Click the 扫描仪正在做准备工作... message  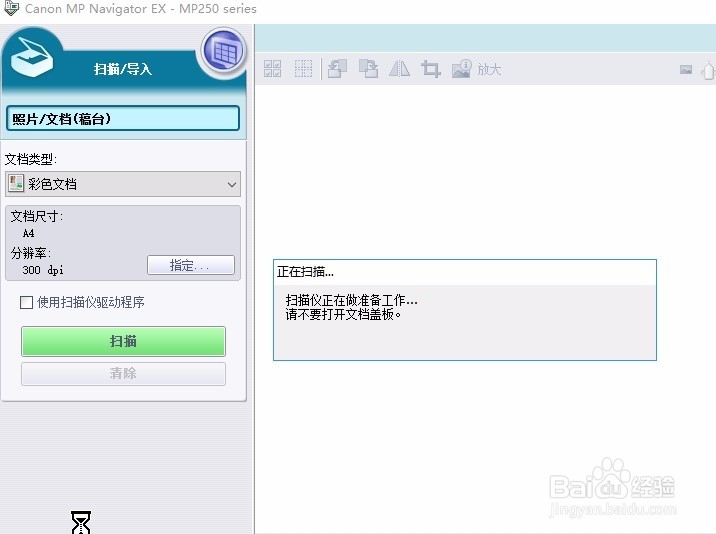pyautogui.click(x=352, y=300)
